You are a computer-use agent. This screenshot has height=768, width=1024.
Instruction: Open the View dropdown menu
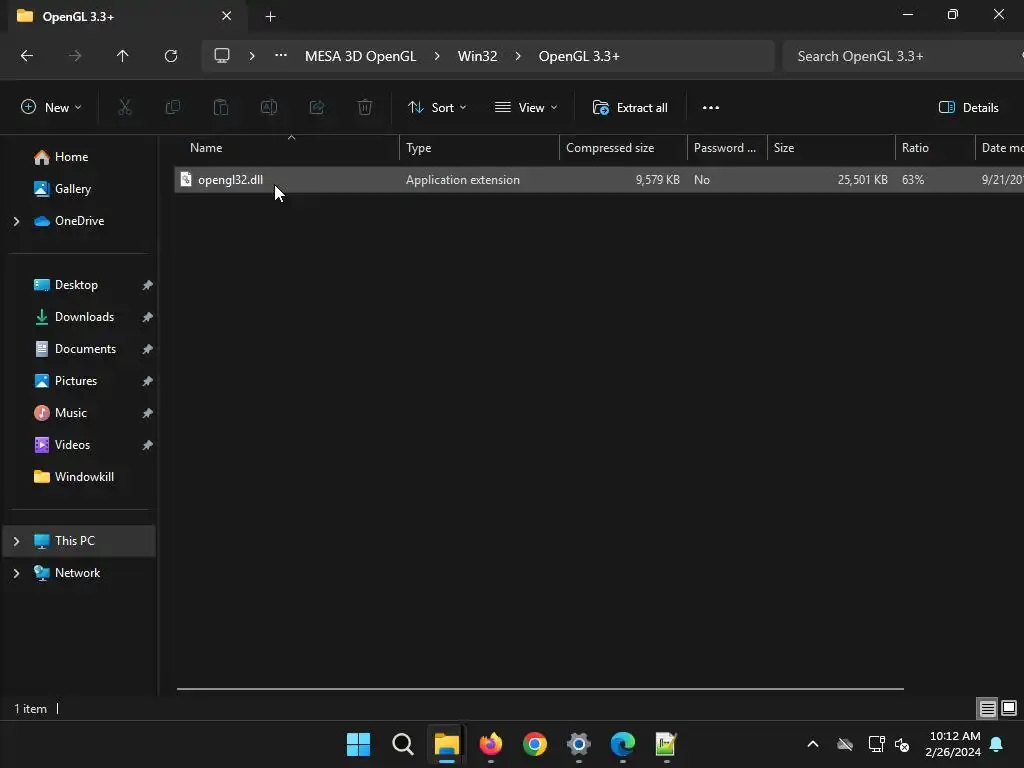(526, 108)
